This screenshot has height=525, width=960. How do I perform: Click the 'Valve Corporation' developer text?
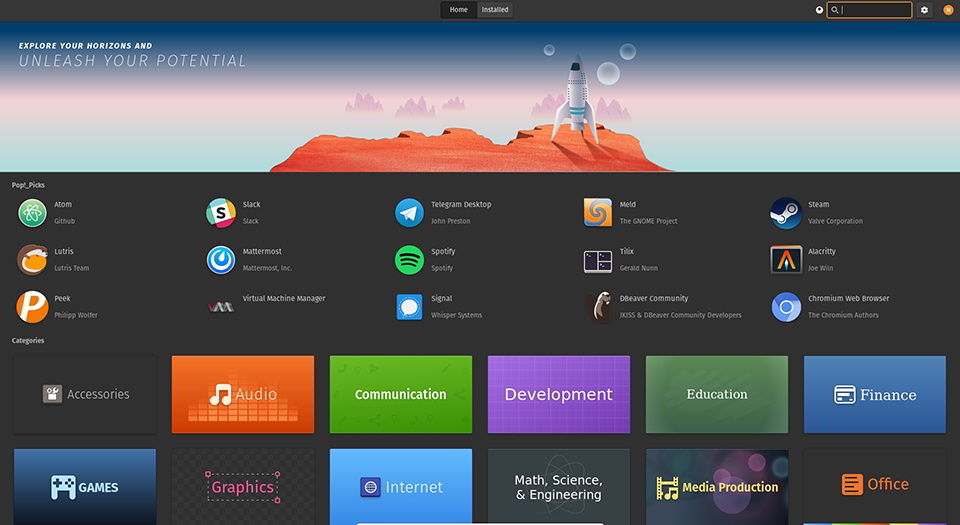pos(835,221)
